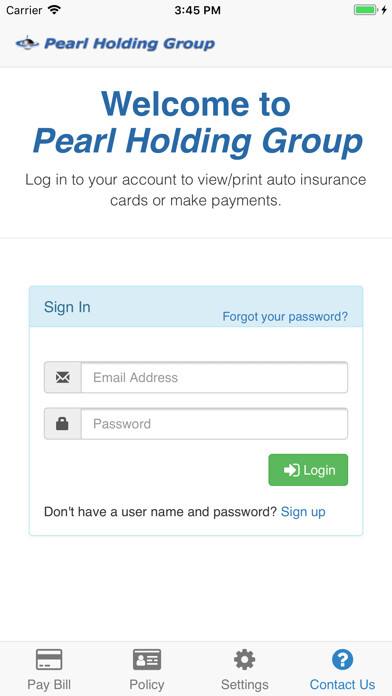The image size is (392, 696).
Task: Click the green Login button
Action: [x=308, y=470]
